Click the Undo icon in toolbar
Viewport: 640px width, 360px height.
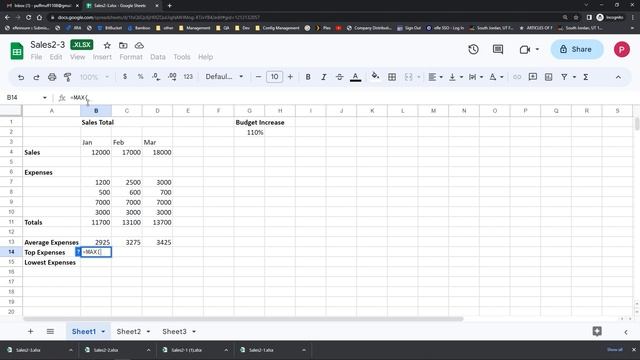(x=21, y=77)
